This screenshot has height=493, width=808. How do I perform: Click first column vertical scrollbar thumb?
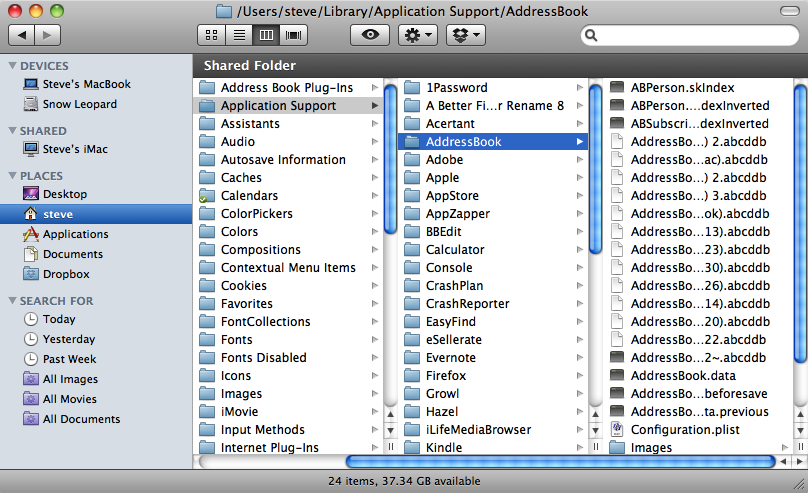[391, 159]
